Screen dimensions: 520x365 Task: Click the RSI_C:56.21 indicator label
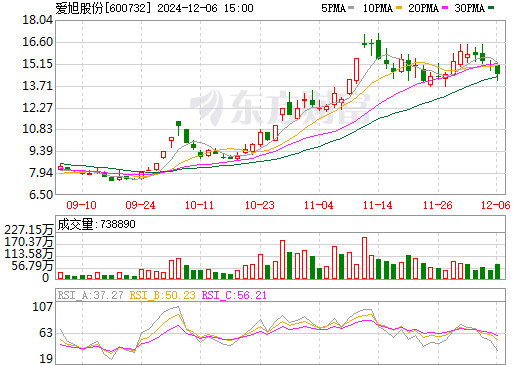[x=234, y=295]
